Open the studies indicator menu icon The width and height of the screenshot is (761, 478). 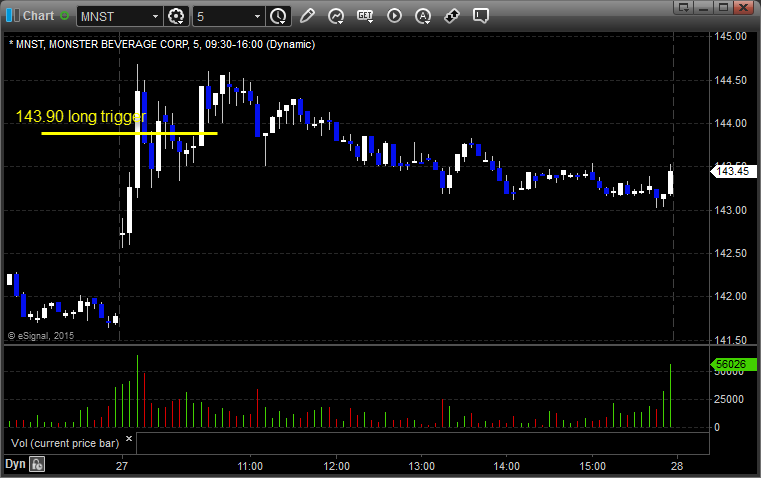tap(336, 16)
